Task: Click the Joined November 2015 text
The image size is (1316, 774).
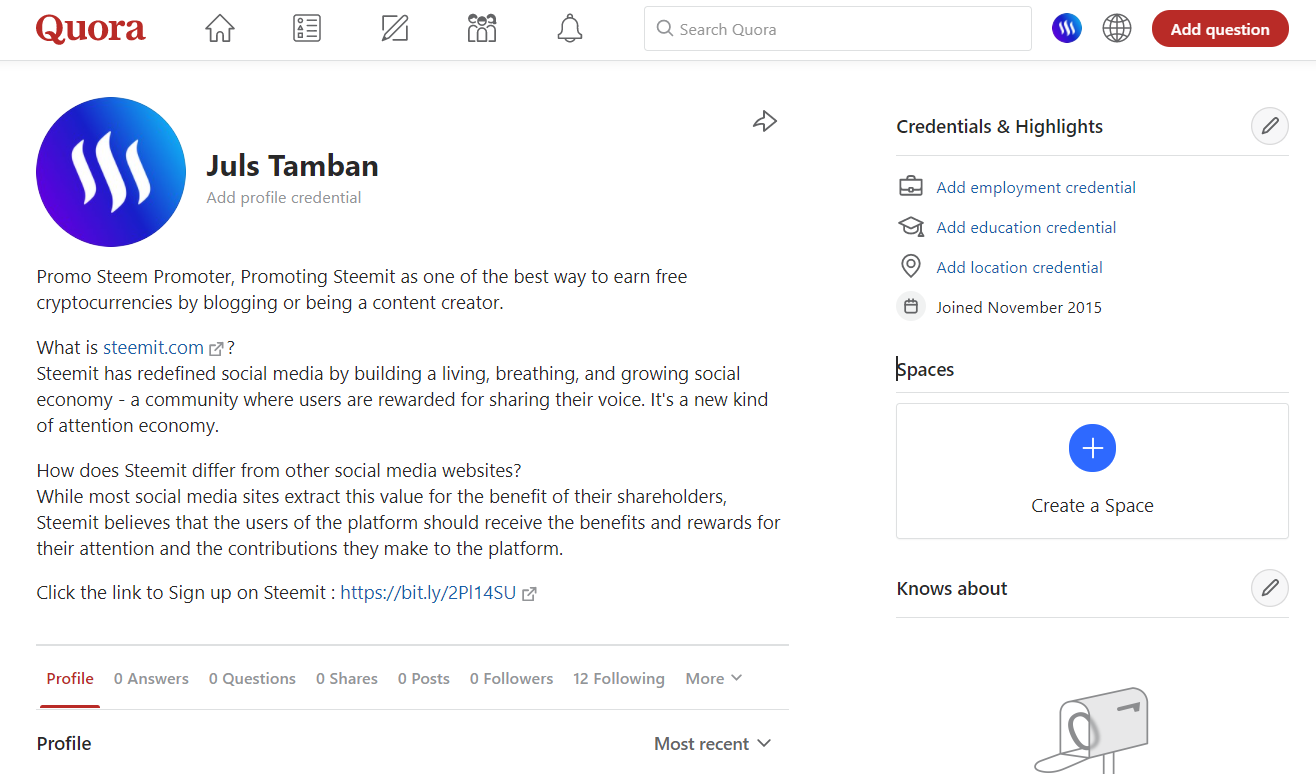Action: pos(1019,307)
